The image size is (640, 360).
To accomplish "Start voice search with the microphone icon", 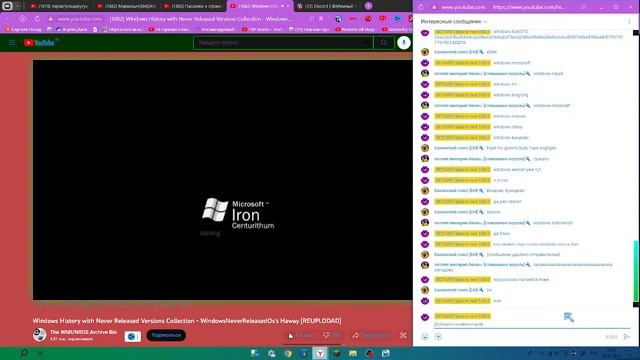I will click(x=404, y=42).
